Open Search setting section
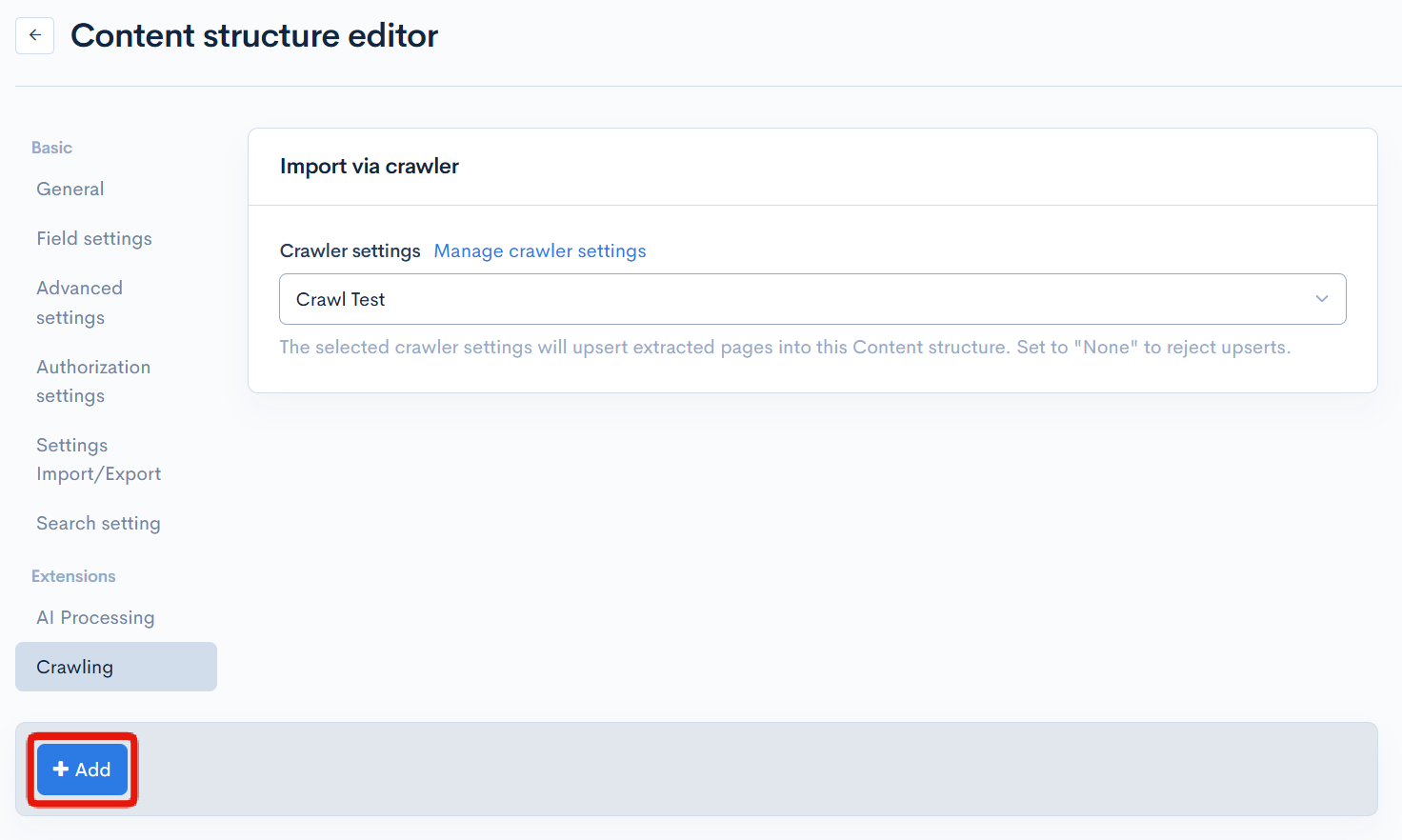 [x=98, y=523]
